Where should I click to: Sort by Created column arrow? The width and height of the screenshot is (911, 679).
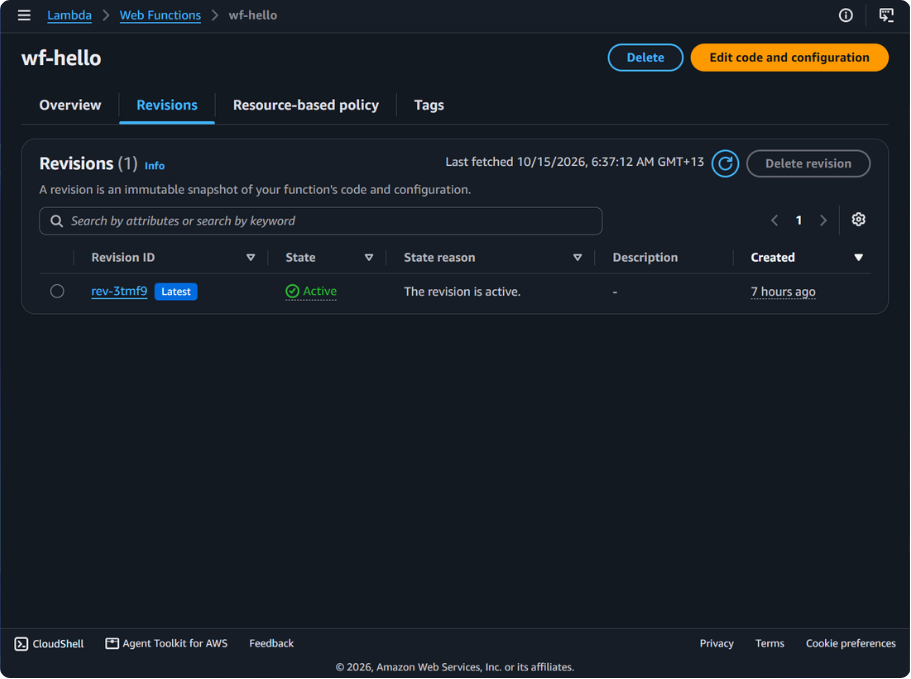click(x=858, y=257)
